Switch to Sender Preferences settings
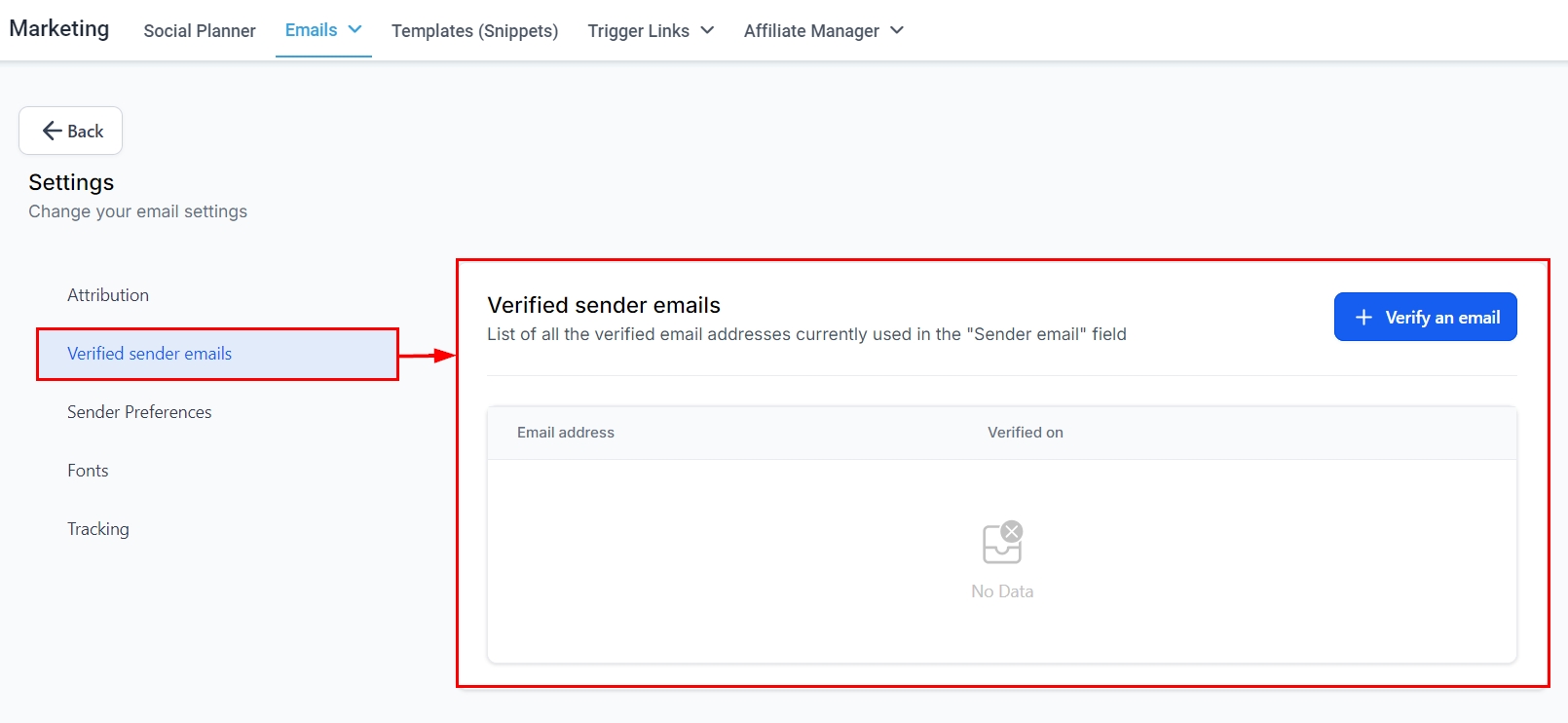Image resolution: width=1568 pixels, height=723 pixels. 139,412
